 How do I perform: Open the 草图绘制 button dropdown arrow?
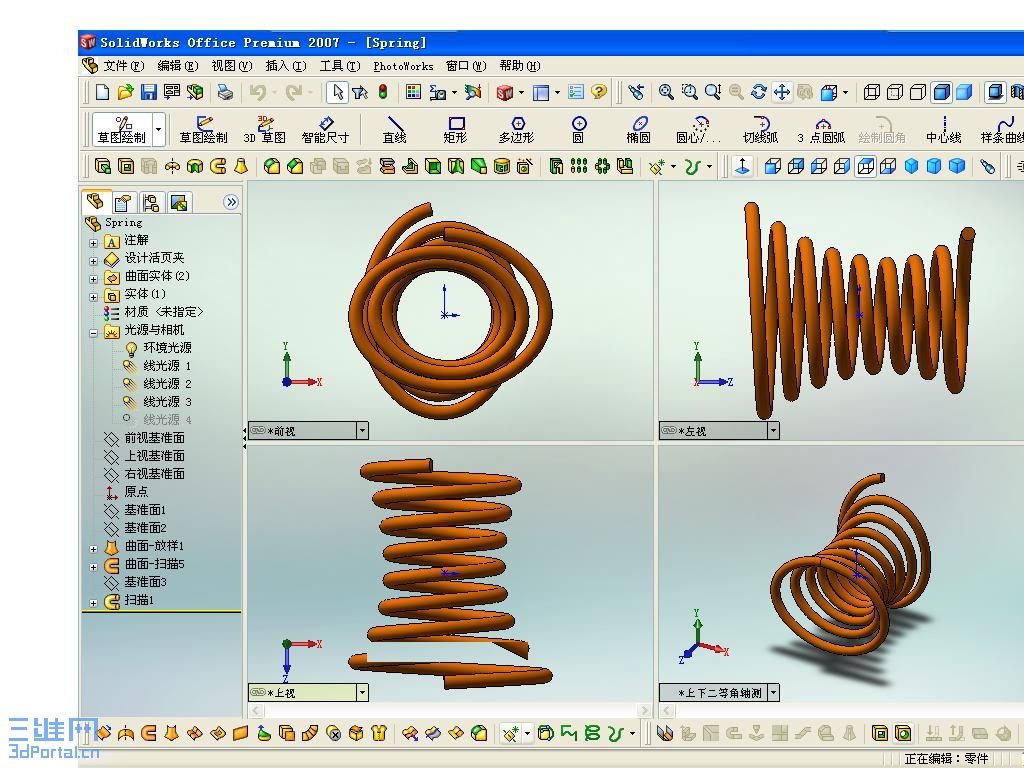(x=159, y=129)
